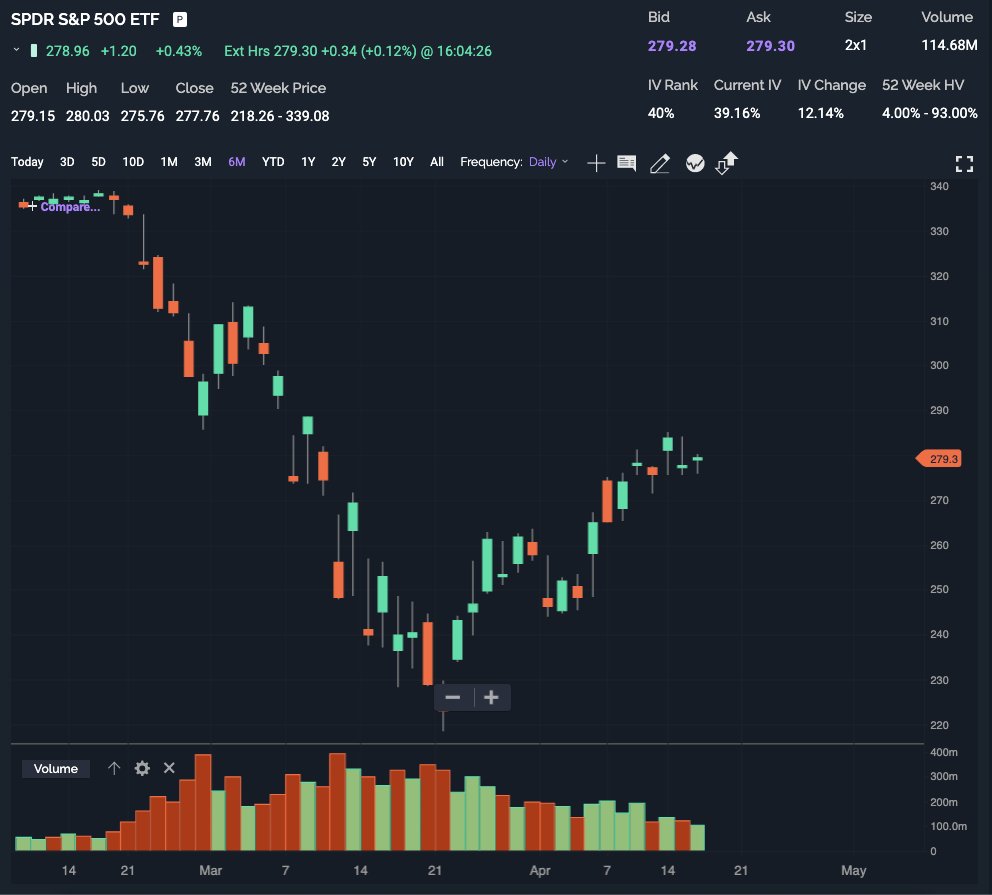Select the 6M time range
The width and height of the screenshot is (992, 895).
(x=237, y=162)
